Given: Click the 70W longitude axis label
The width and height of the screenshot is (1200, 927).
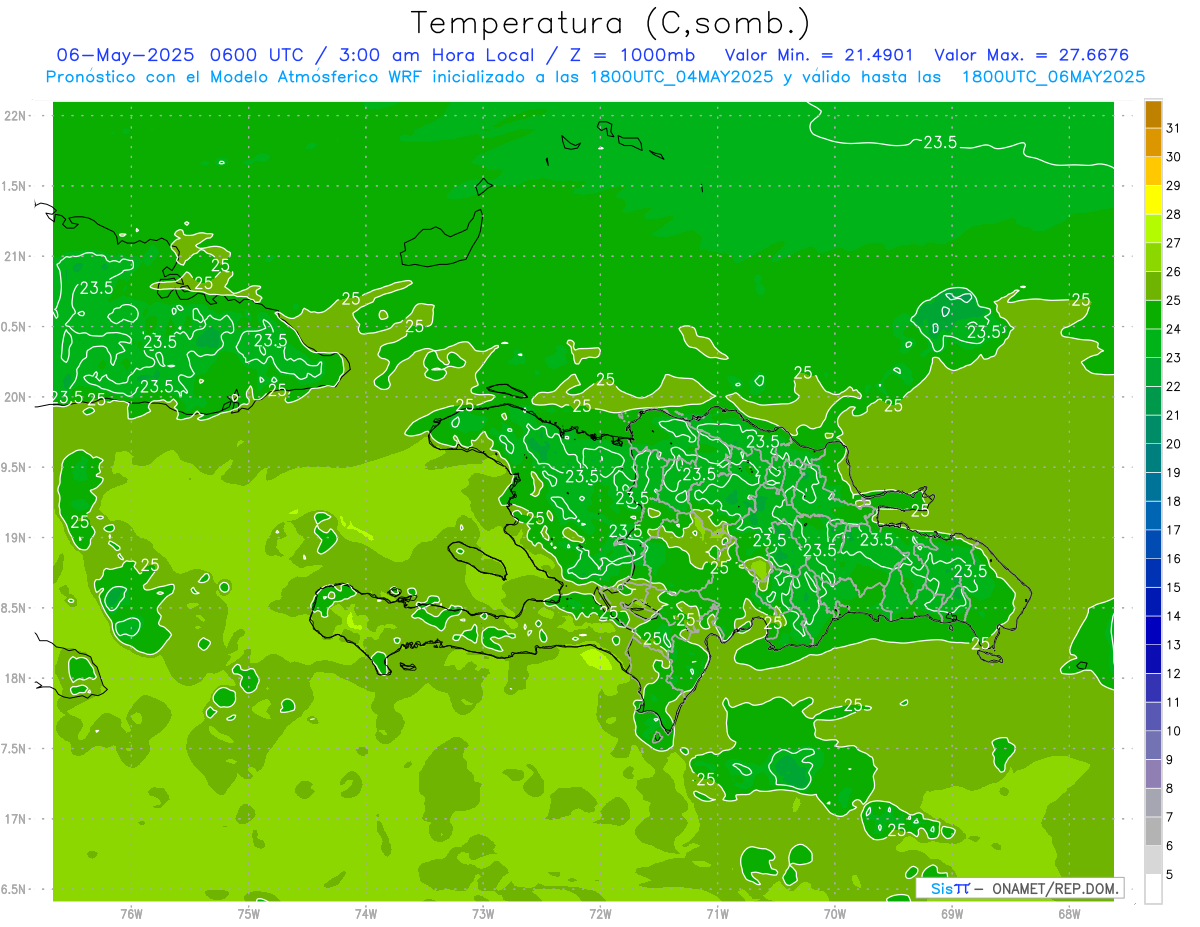Looking at the screenshot, I should [835, 913].
